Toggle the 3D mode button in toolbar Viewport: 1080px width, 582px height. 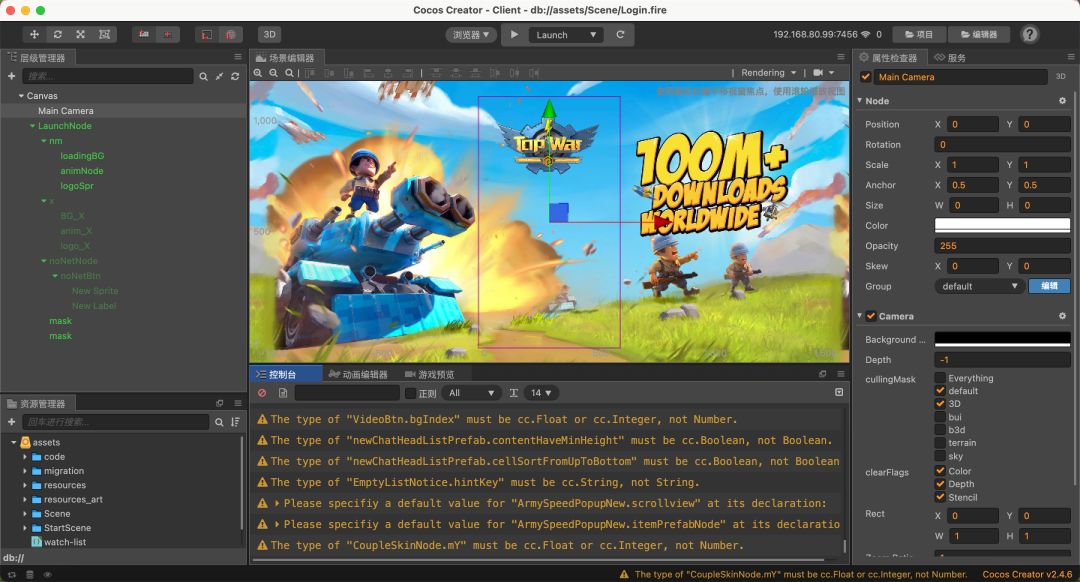tap(269, 34)
